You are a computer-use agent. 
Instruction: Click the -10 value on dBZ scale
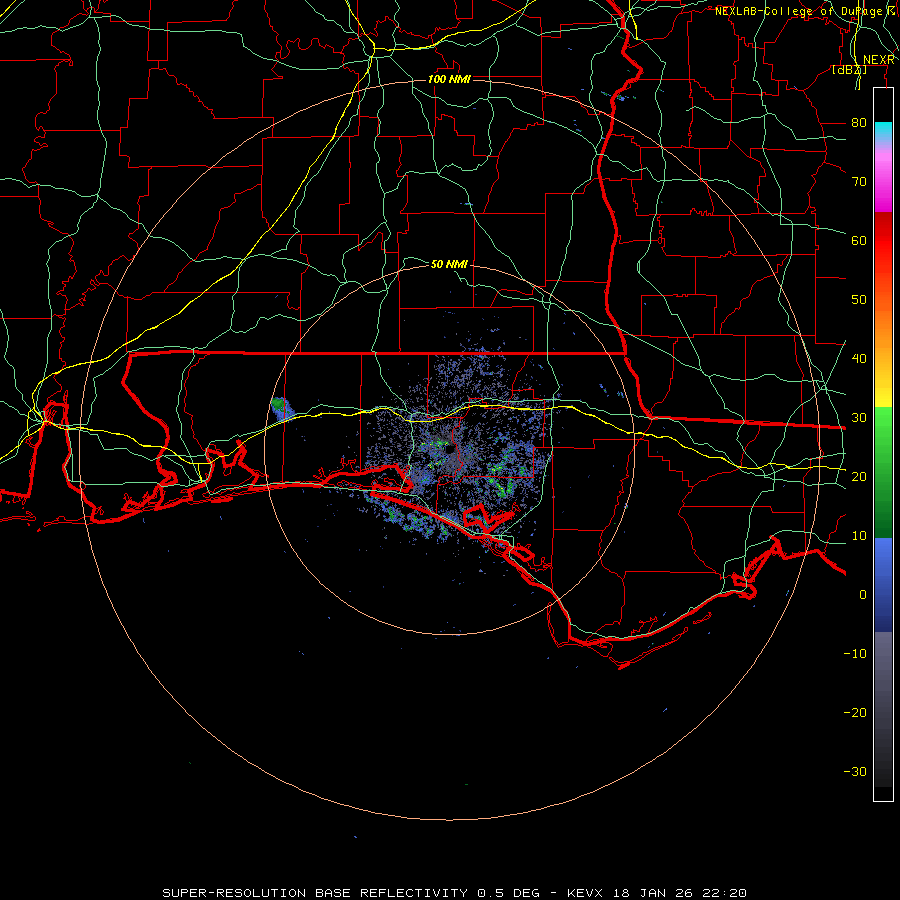pyautogui.click(x=855, y=653)
